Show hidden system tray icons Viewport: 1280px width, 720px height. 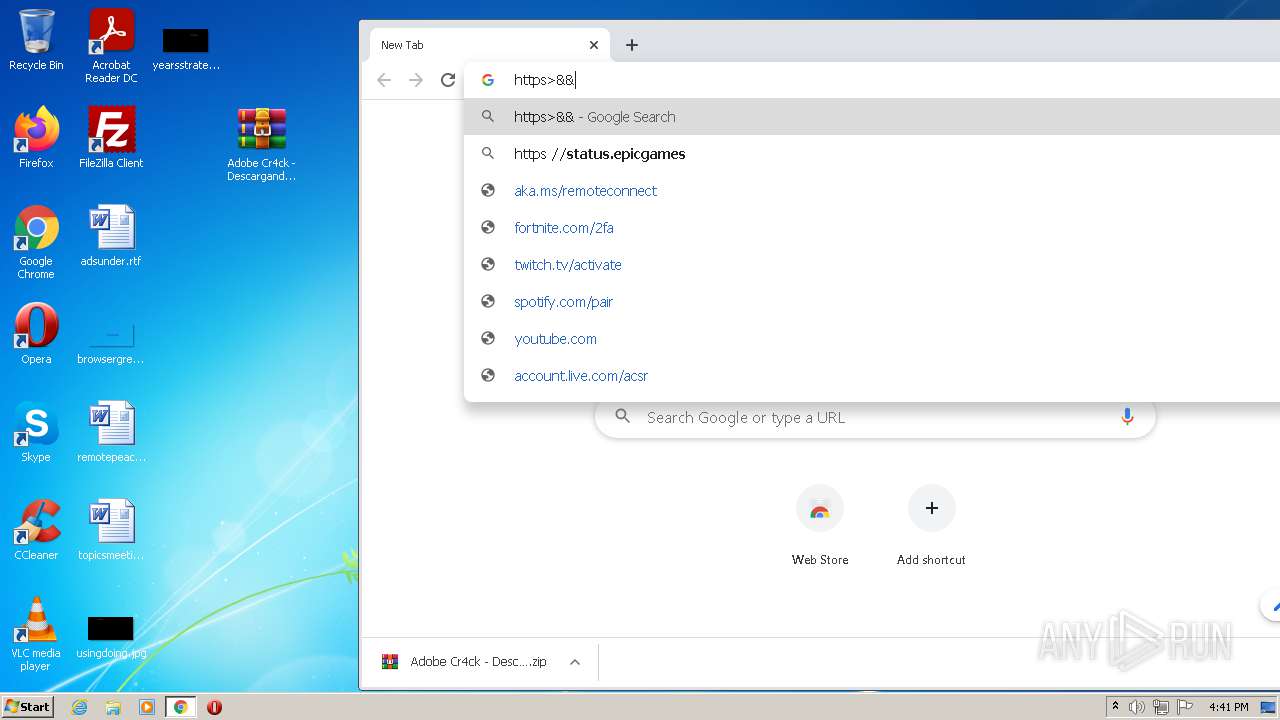pos(1115,707)
